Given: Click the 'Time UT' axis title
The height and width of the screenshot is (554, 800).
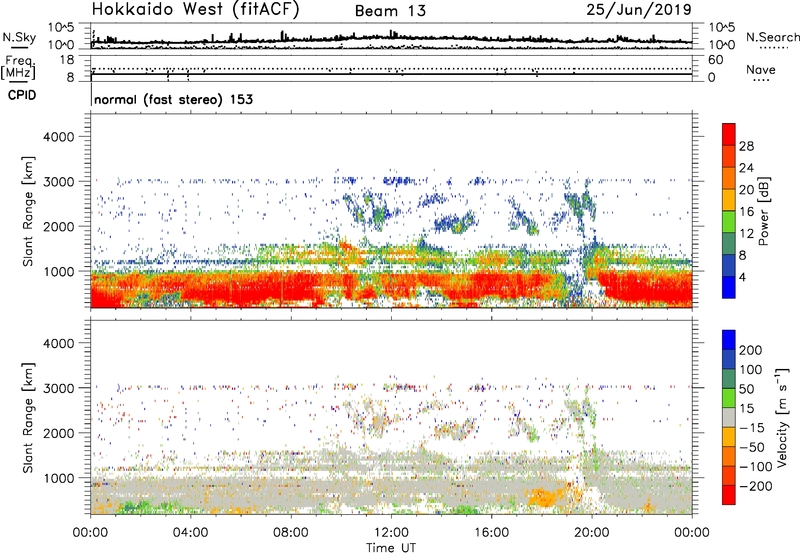Looking at the screenshot, I should [x=391, y=548].
